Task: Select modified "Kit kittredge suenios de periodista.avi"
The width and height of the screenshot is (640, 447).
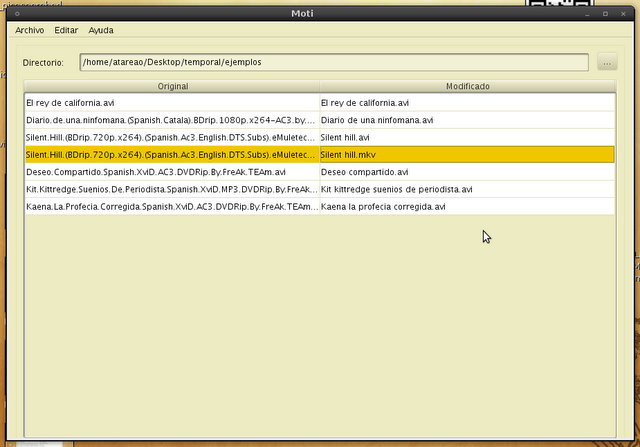Action: click(x=467, y=189)
